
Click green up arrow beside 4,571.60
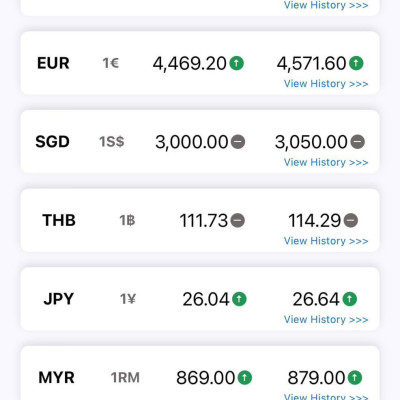tap(356, 63)
